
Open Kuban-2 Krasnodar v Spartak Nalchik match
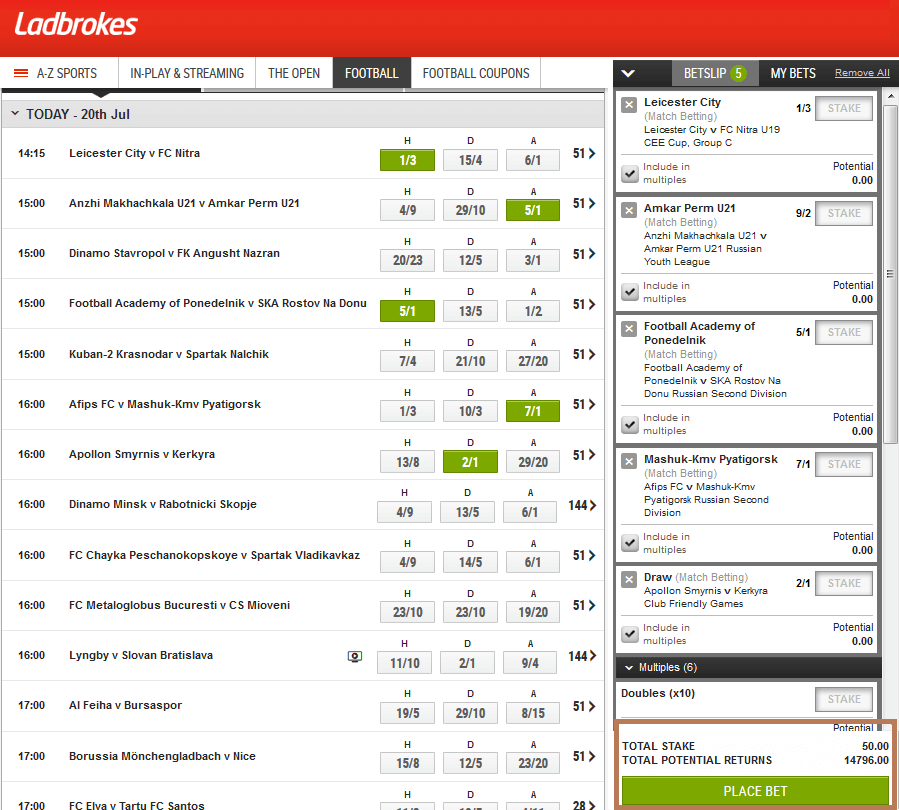[169, 354]
